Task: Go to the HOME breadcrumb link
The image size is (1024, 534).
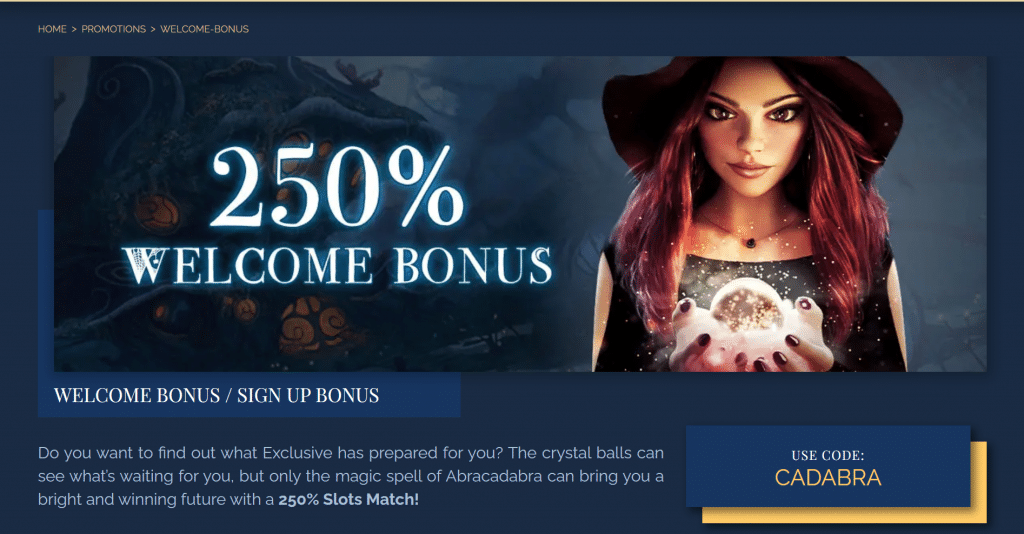Action: pos(52,29)
